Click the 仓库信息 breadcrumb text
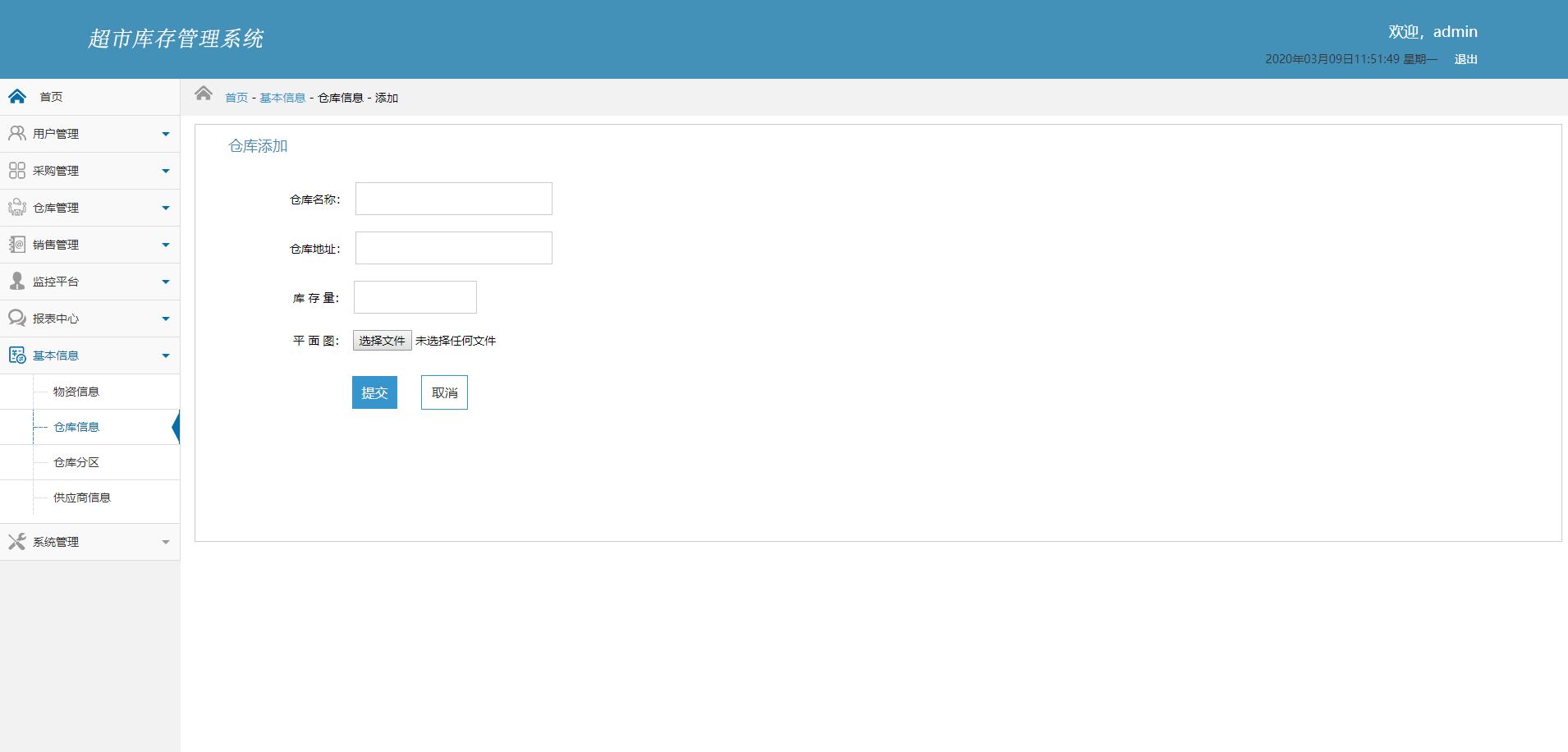Viewport: 1568px width, 752px height. [x=341, y=98]
